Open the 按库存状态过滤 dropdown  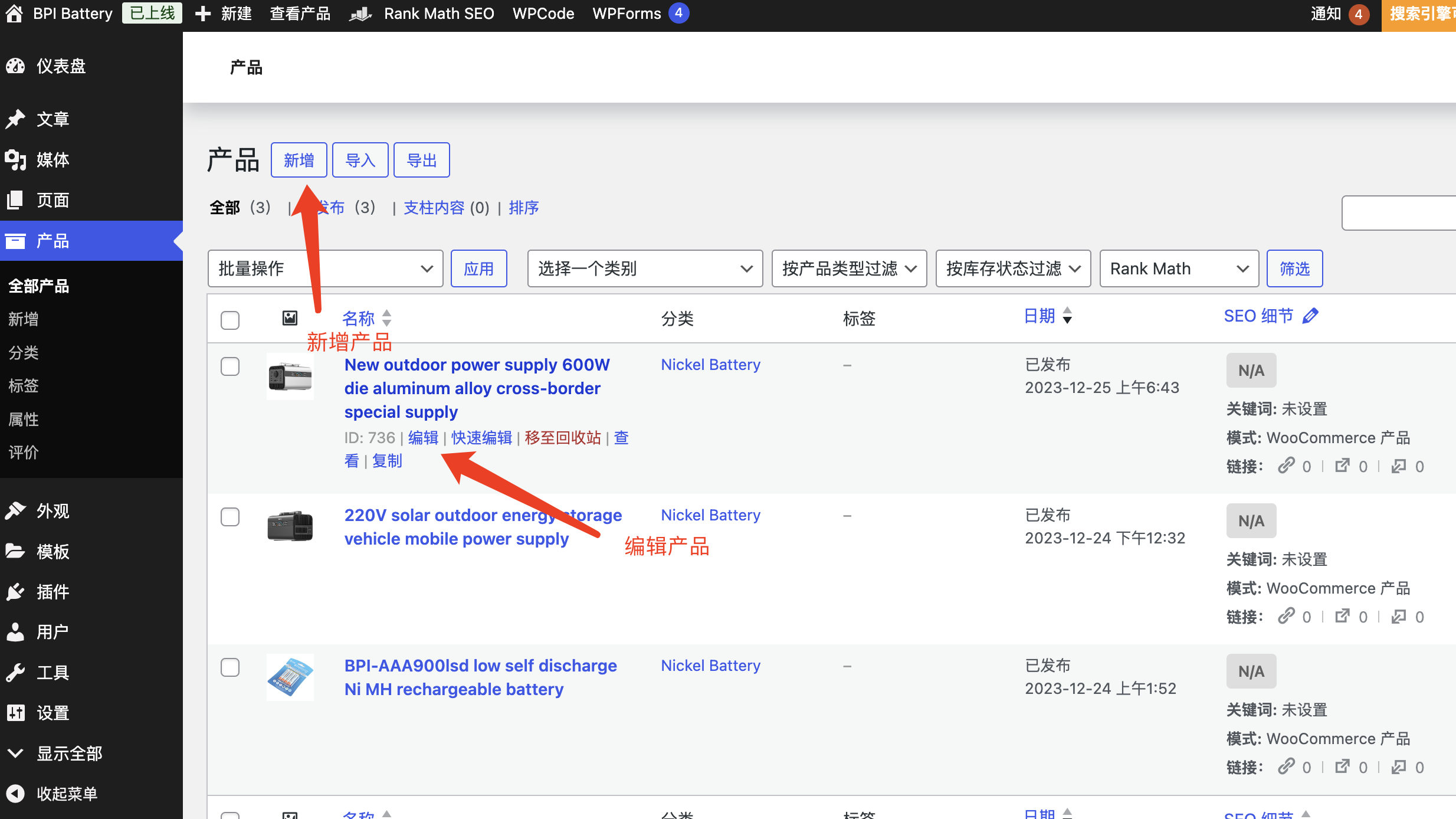tap(1013, 268)
